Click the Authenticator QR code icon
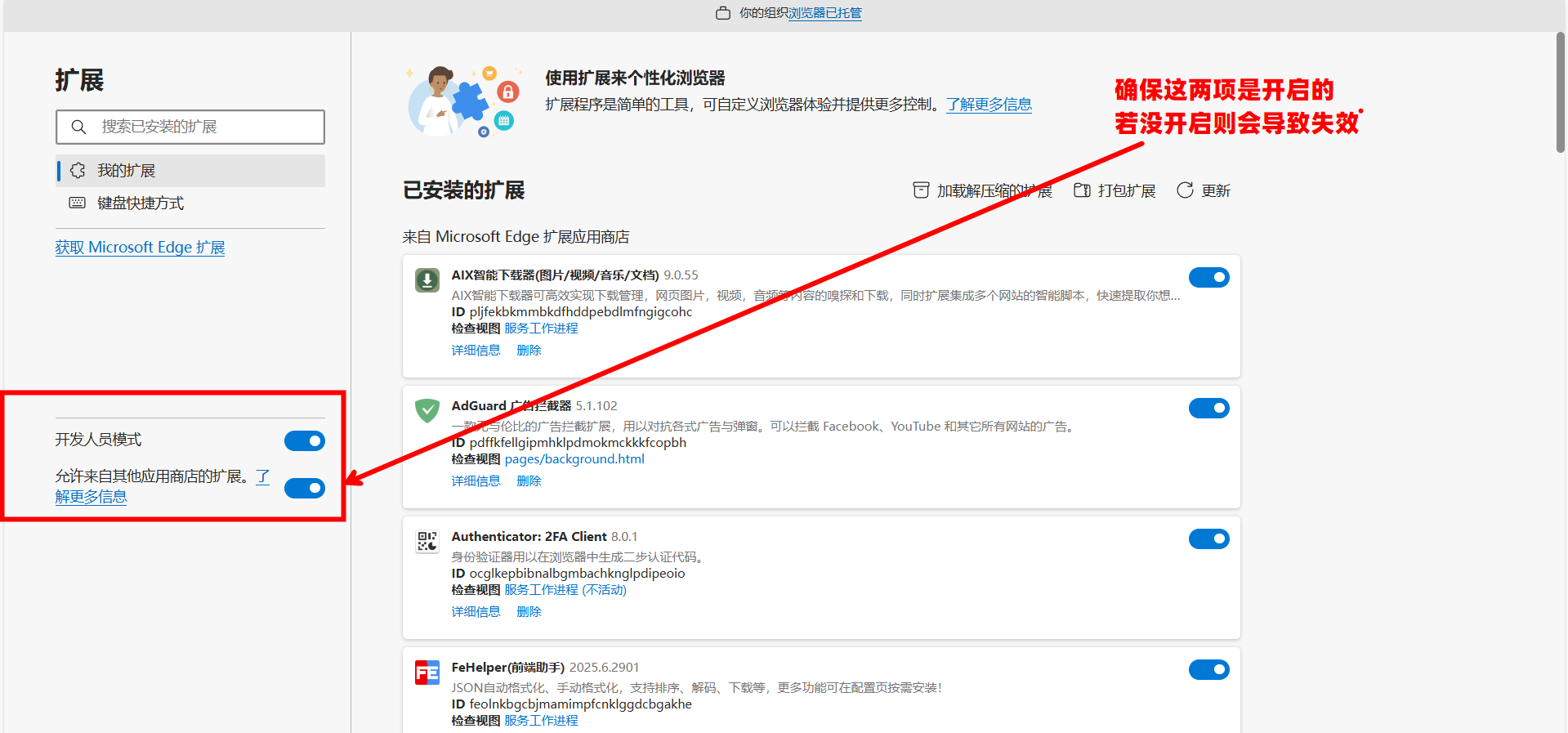Viewport: 1568px width, 733px height. [427, 541]
